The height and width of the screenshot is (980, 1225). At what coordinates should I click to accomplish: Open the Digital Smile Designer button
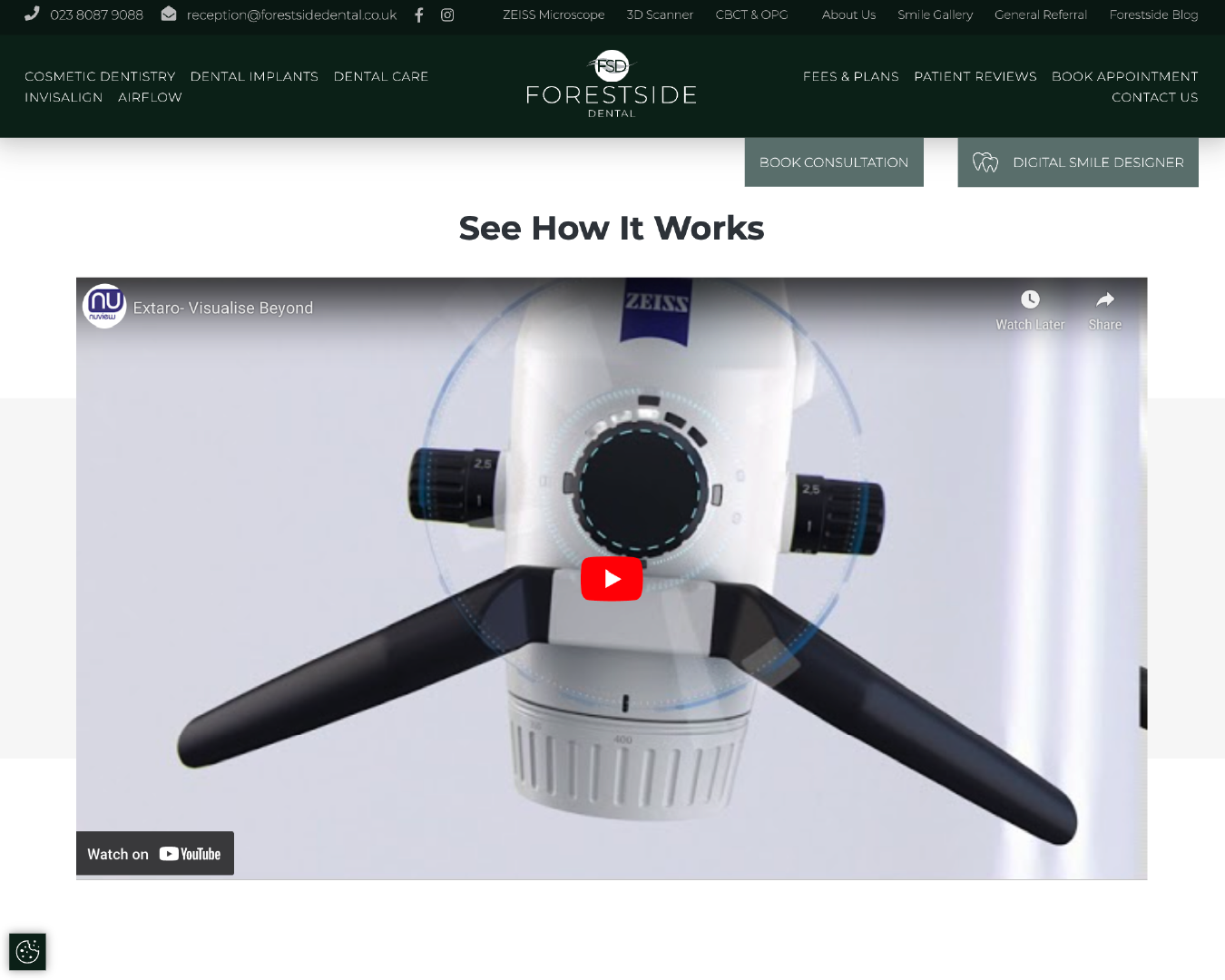pos(1077,162)
